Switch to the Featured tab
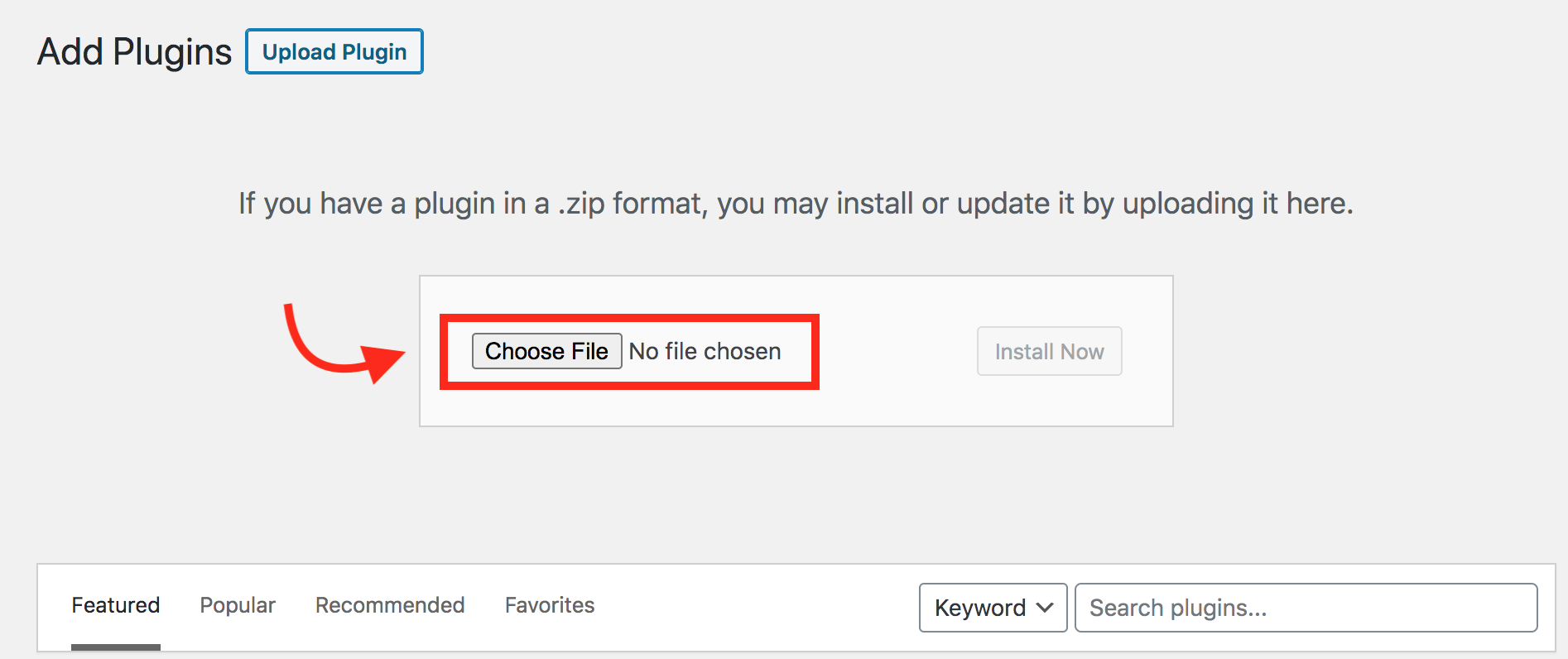Screen dimensions: 1568x659 [116, 605]
